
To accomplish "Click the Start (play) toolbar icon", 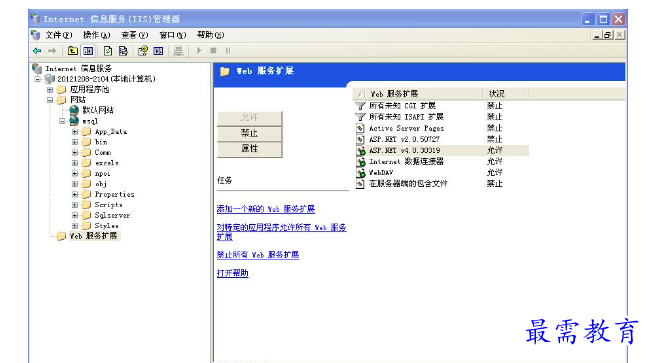I will [x=199, y=51].
